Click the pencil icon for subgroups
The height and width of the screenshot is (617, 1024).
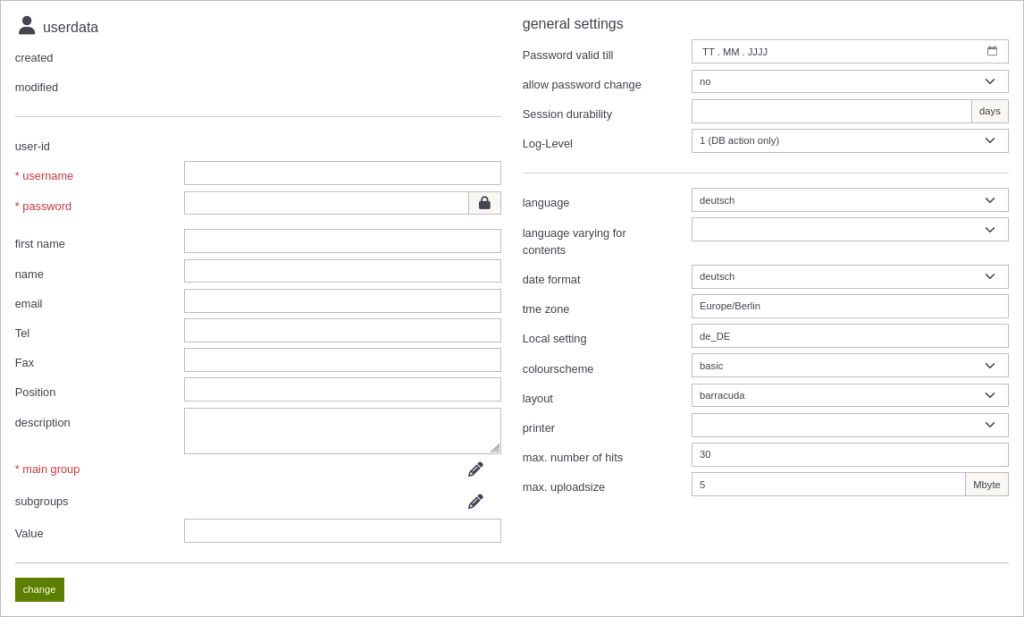tap(475, 501)
